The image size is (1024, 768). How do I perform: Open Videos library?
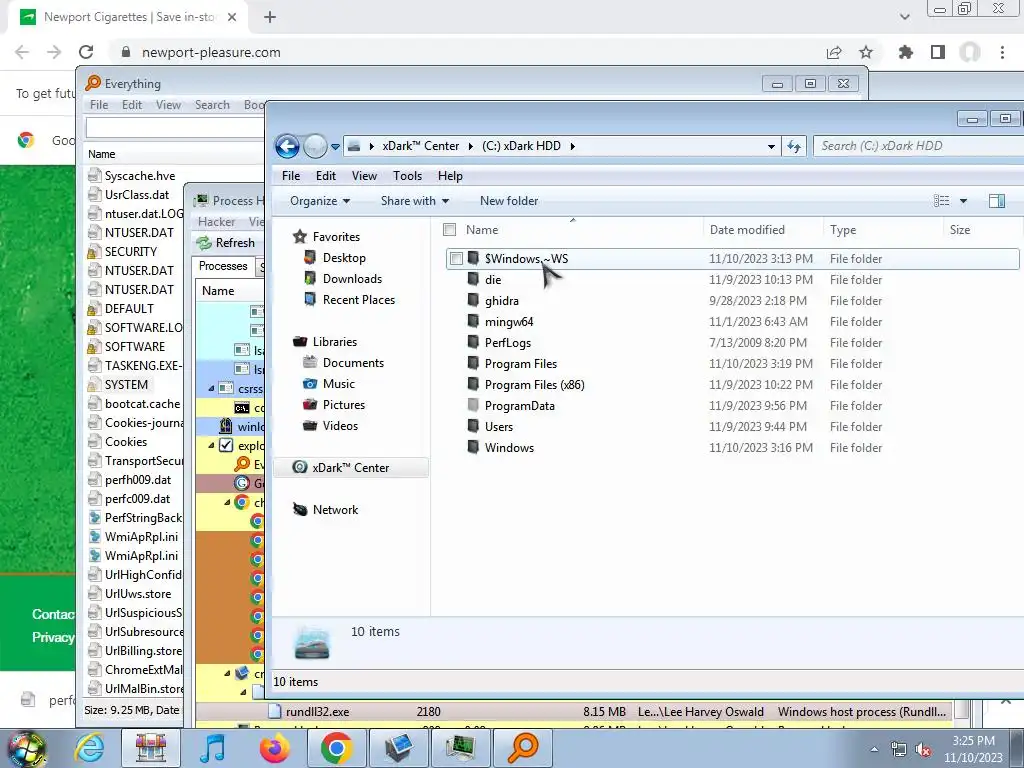pos(340,426)
